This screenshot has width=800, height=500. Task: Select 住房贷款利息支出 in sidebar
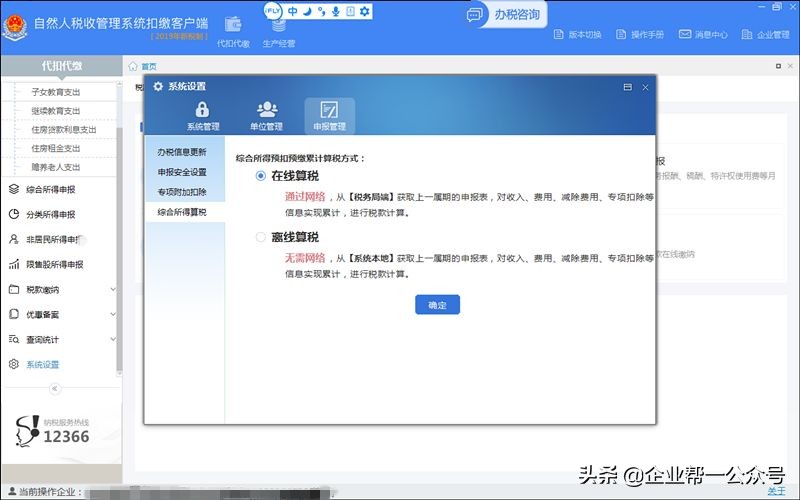(64, 130)
